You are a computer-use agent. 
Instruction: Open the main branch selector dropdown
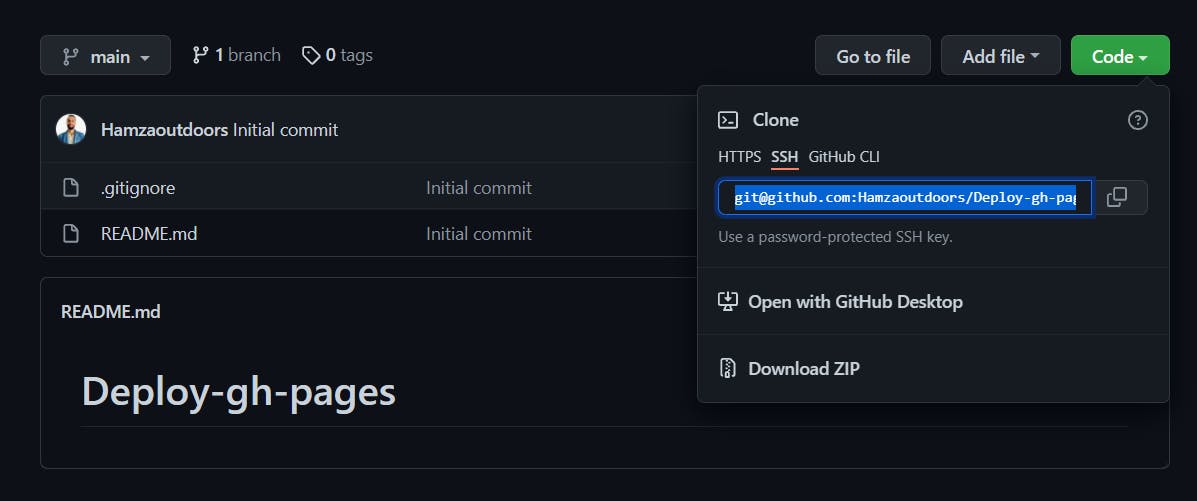105,56
